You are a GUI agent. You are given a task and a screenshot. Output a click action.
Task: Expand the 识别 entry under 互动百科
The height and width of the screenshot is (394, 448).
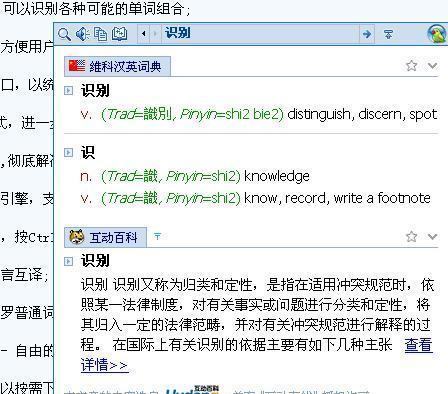tap(68, 261)
